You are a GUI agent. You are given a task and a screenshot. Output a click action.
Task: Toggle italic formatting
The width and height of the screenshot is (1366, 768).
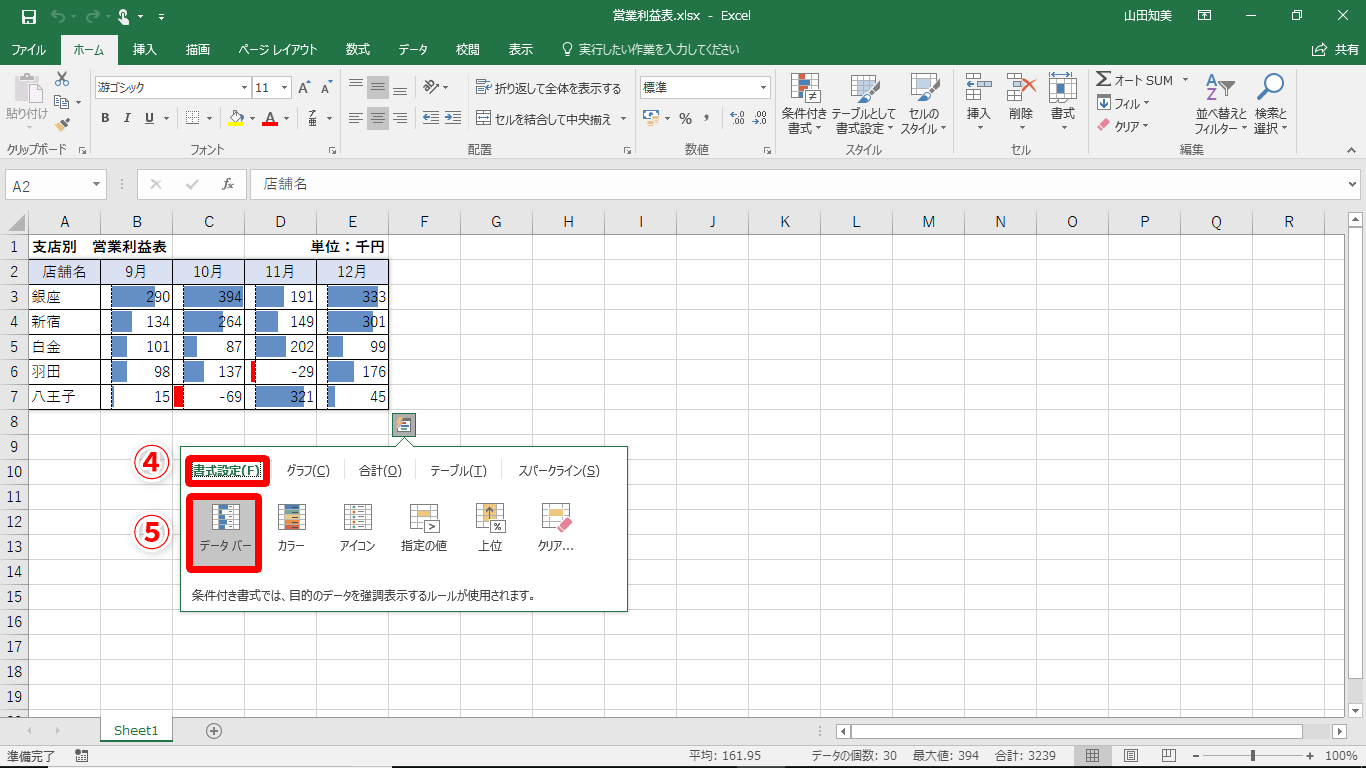(127, 118)
